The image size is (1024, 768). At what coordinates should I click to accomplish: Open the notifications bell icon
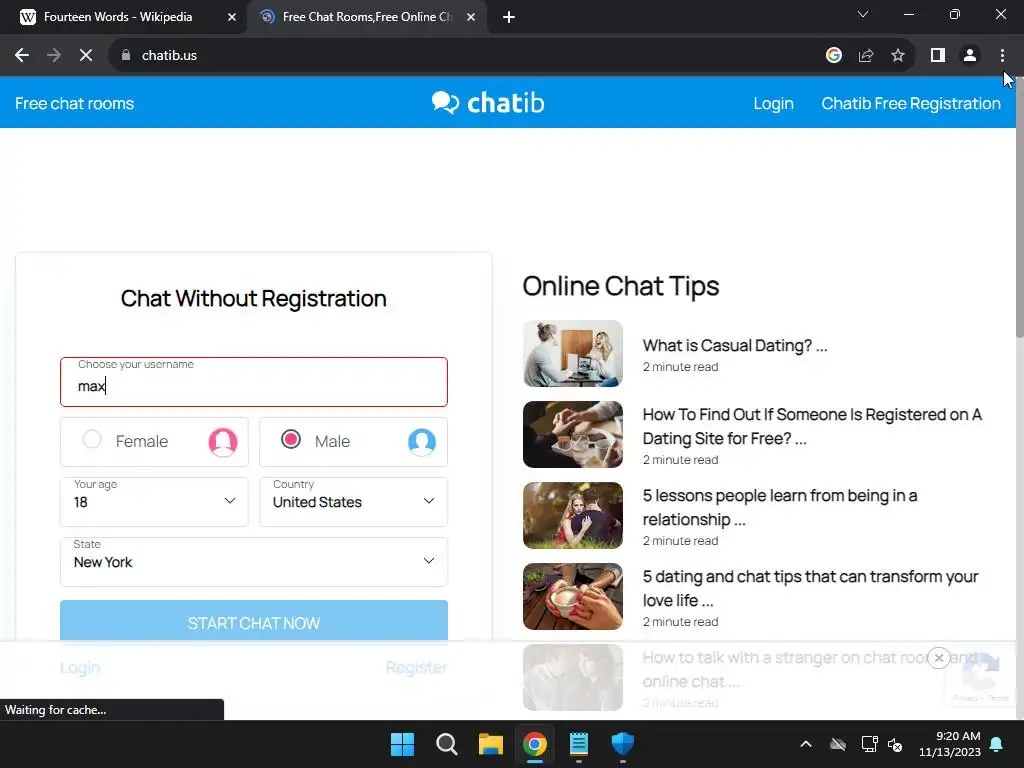coord(997,744)
